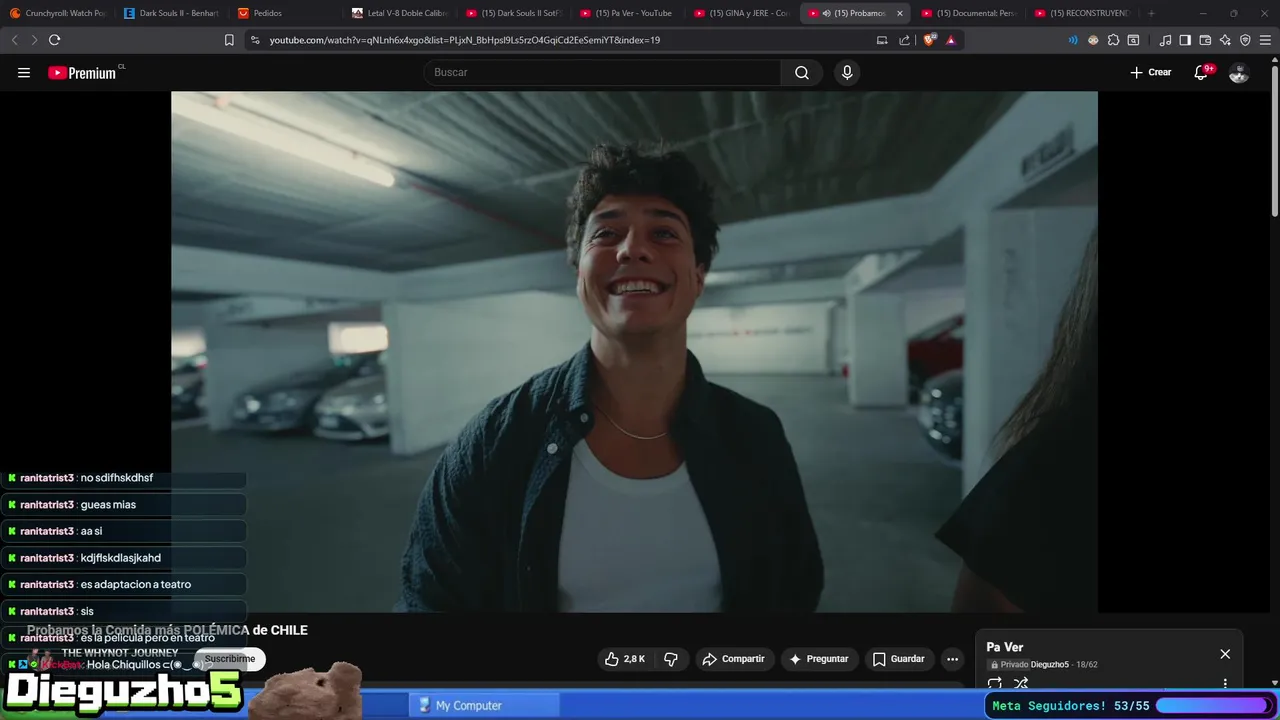Install app icon in the address bar
This screenshot has width=1280, height=720.
(x=882, y=40)
